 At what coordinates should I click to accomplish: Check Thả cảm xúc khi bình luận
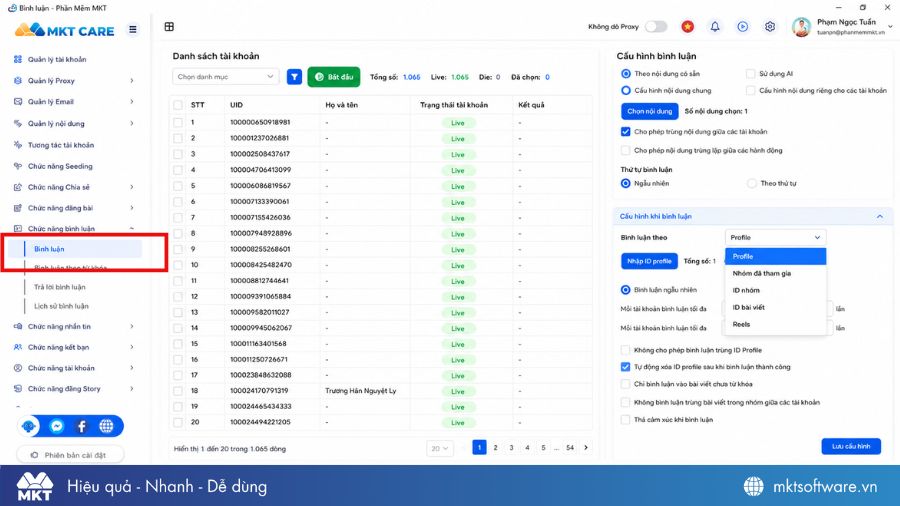[x=625, y=419]
